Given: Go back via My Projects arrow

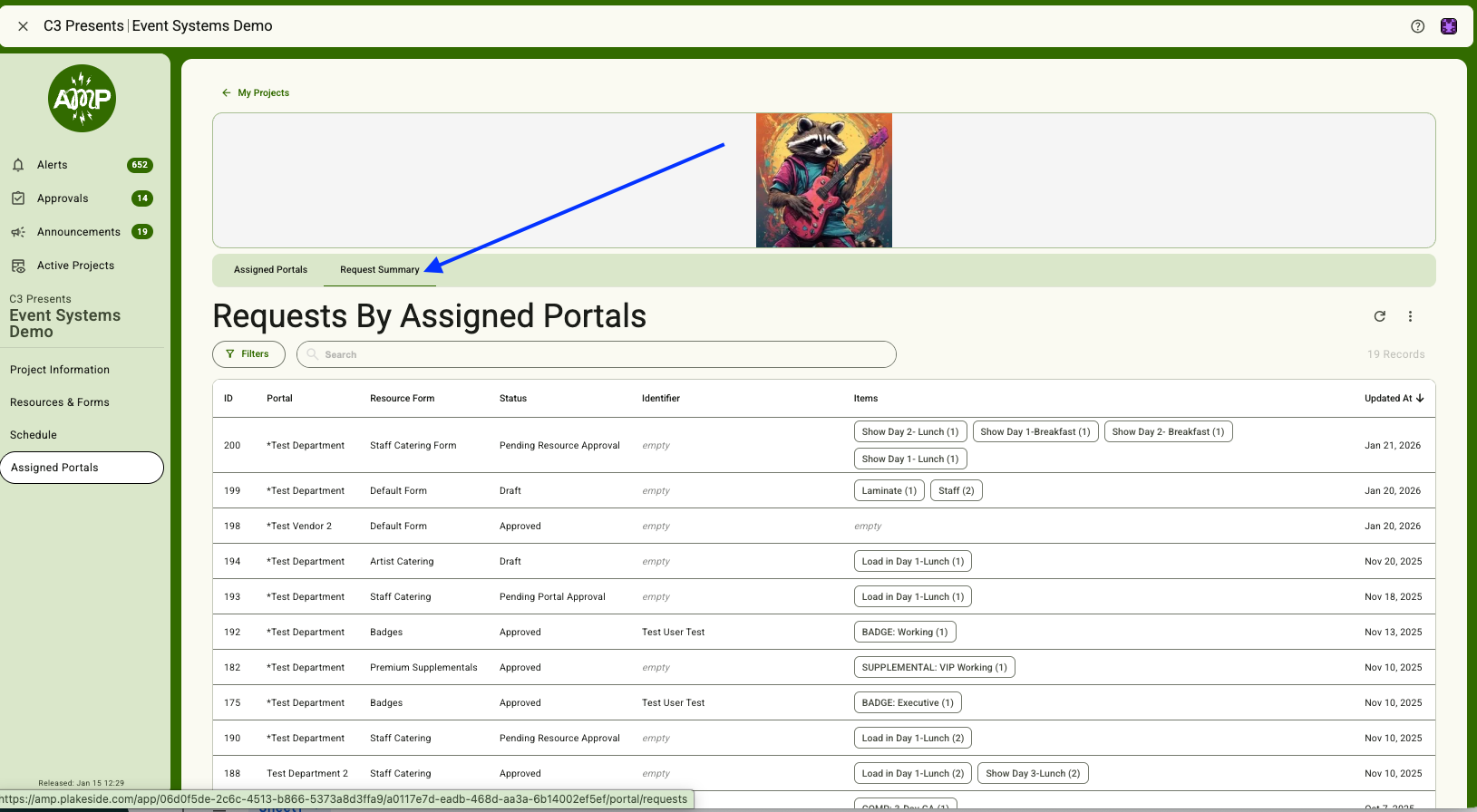Looking at the screenshot, I should tap(226, 92).
